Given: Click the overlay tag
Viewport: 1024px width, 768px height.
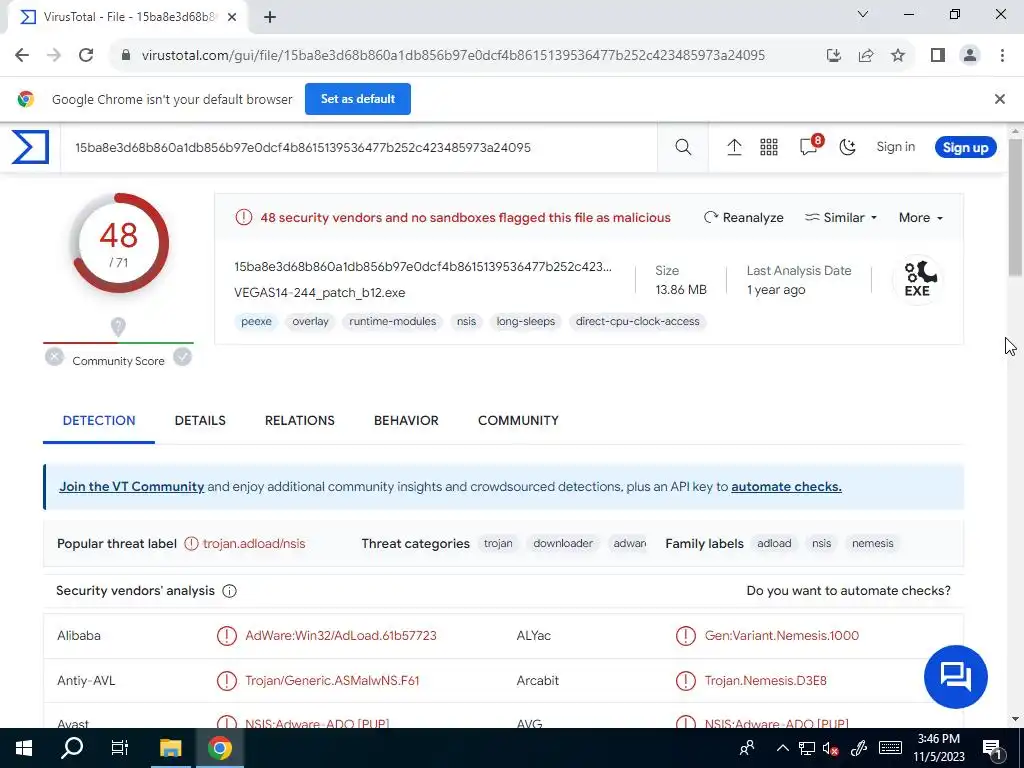Looking at the screenshot, I should point(310,321).
